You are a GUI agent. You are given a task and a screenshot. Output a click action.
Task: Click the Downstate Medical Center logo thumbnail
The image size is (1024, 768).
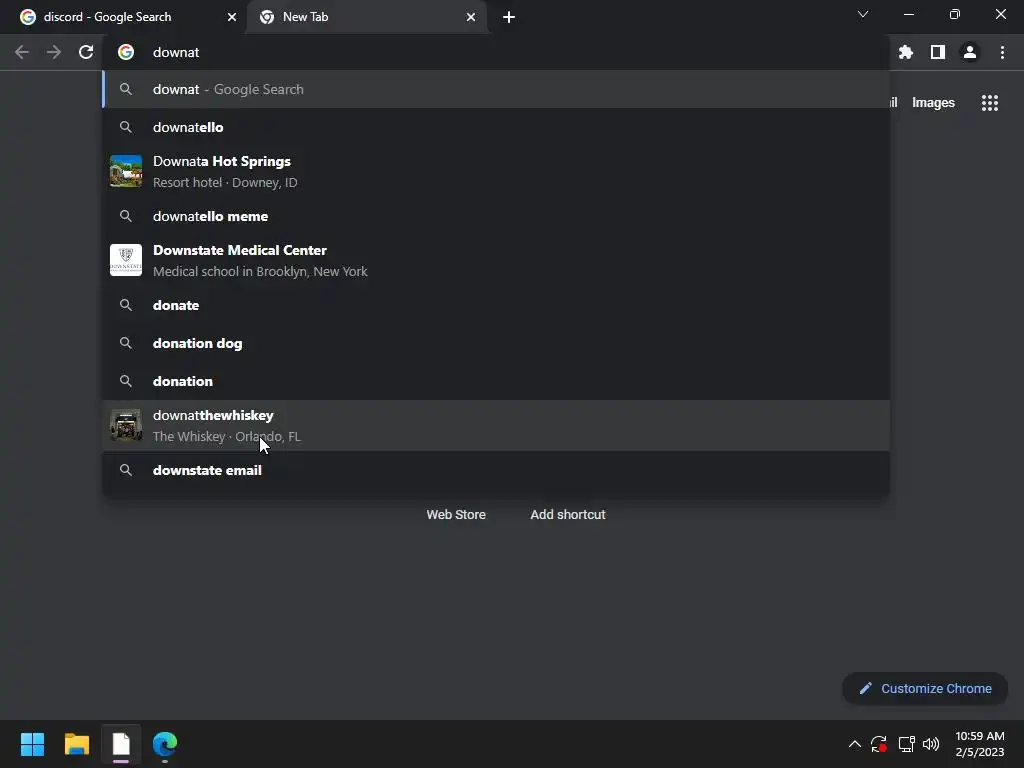tap(126, 260)
